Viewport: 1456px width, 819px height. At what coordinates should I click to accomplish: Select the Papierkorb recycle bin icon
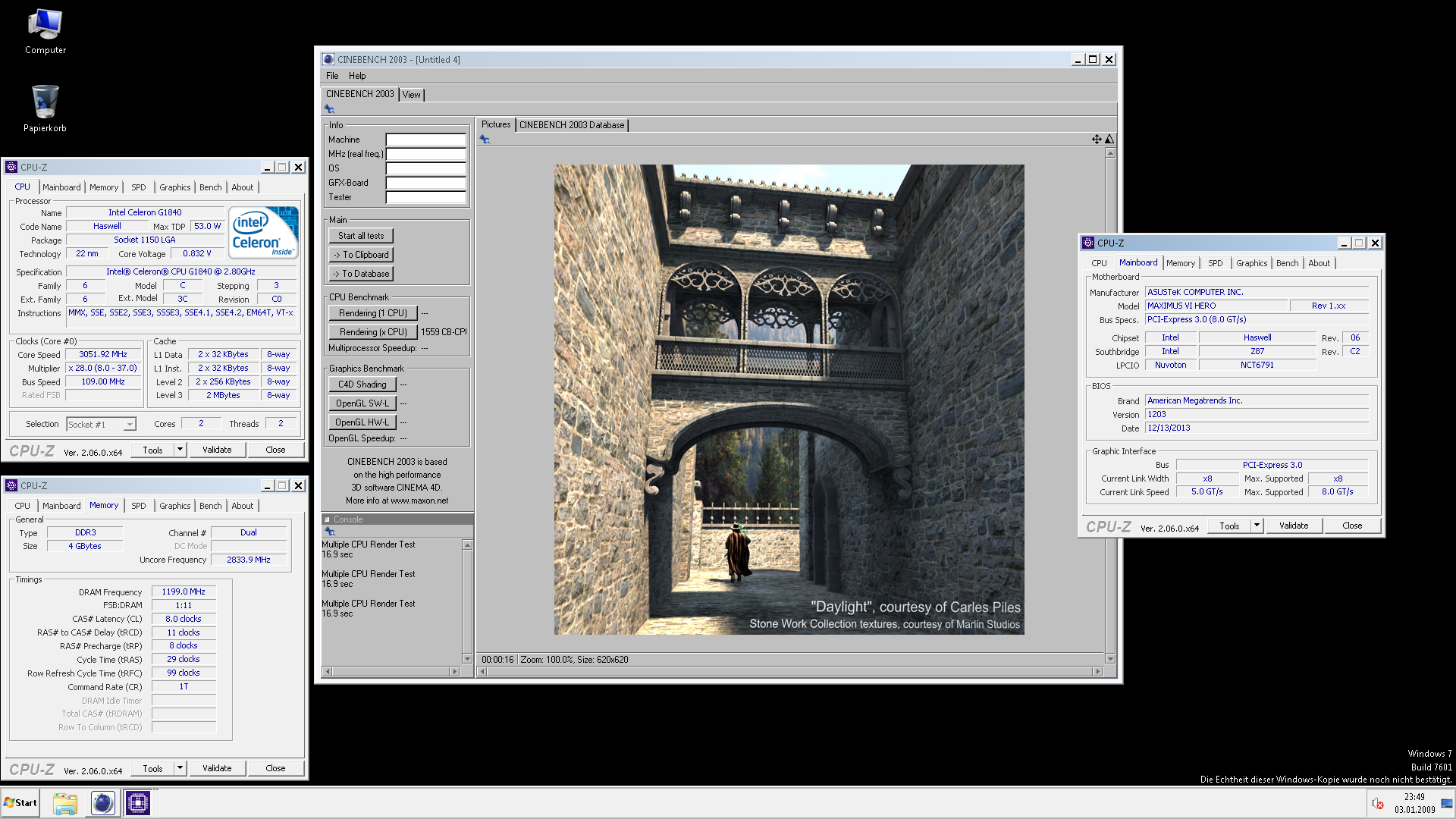(45, 108)
